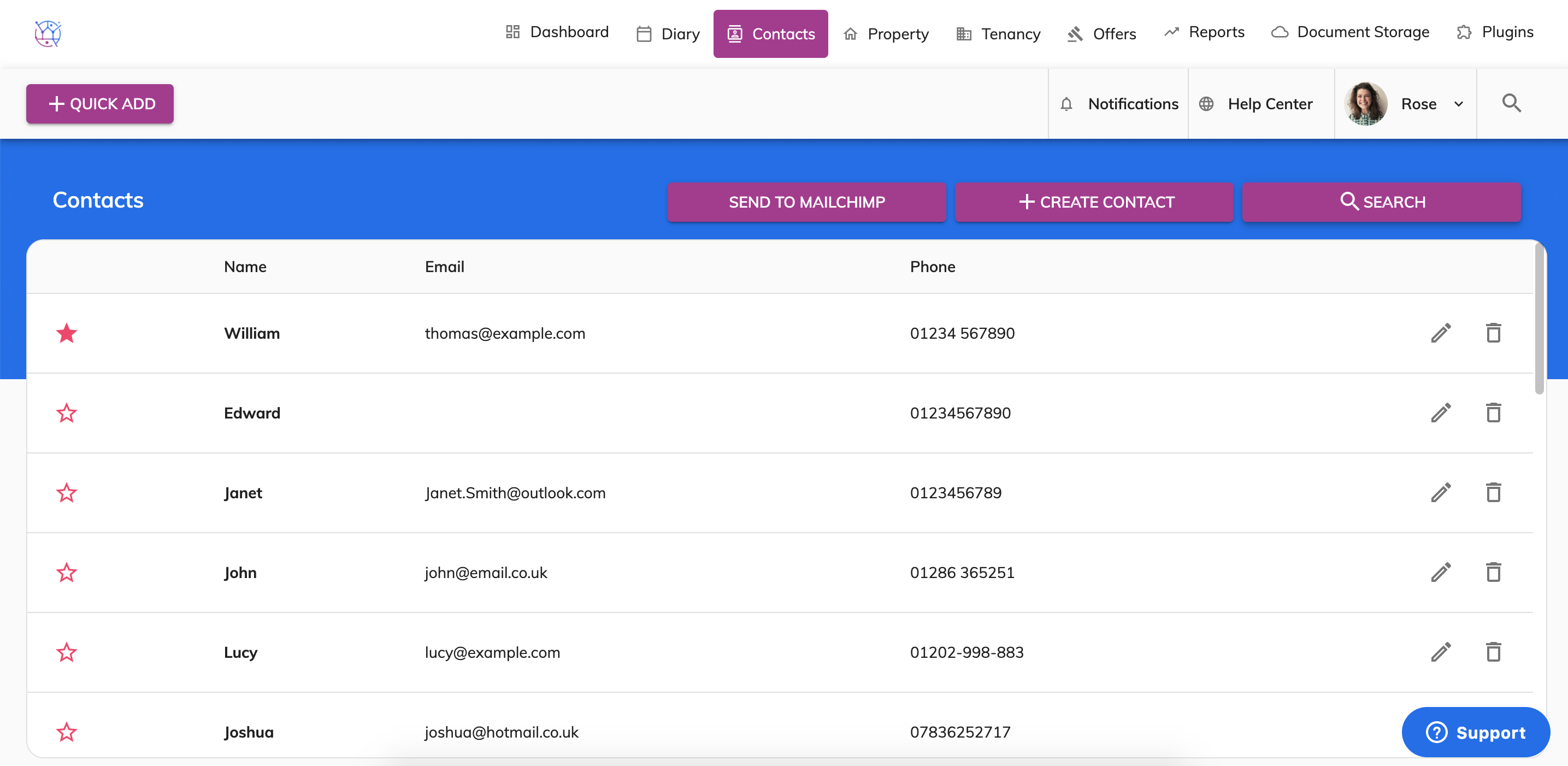Screen dimensions: 1568x766
Task: Click the Create Contact button
Action: (x=1094, y=202)
